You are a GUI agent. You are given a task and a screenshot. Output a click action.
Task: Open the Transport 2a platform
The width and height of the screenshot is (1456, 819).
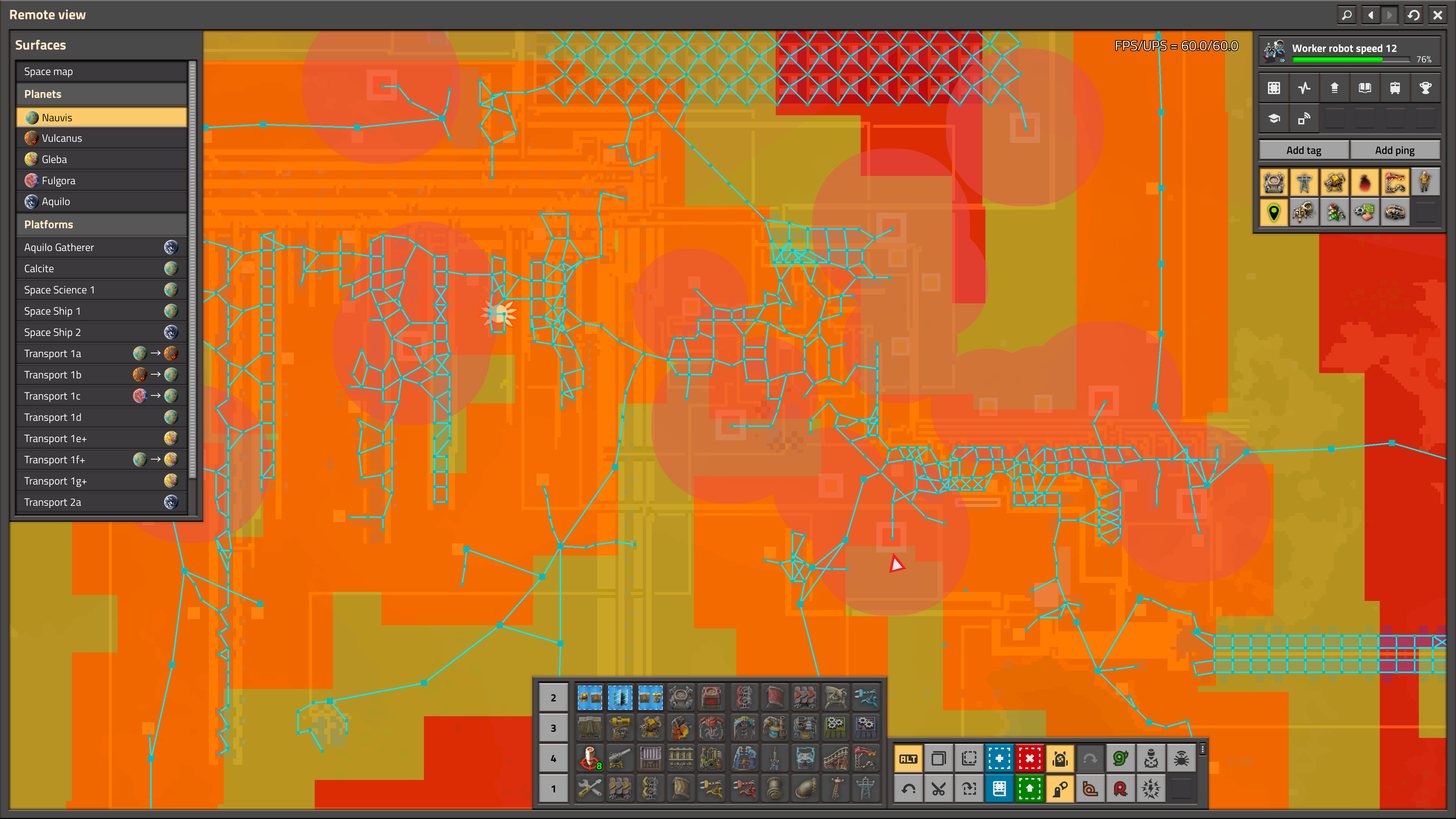point(102,502)
